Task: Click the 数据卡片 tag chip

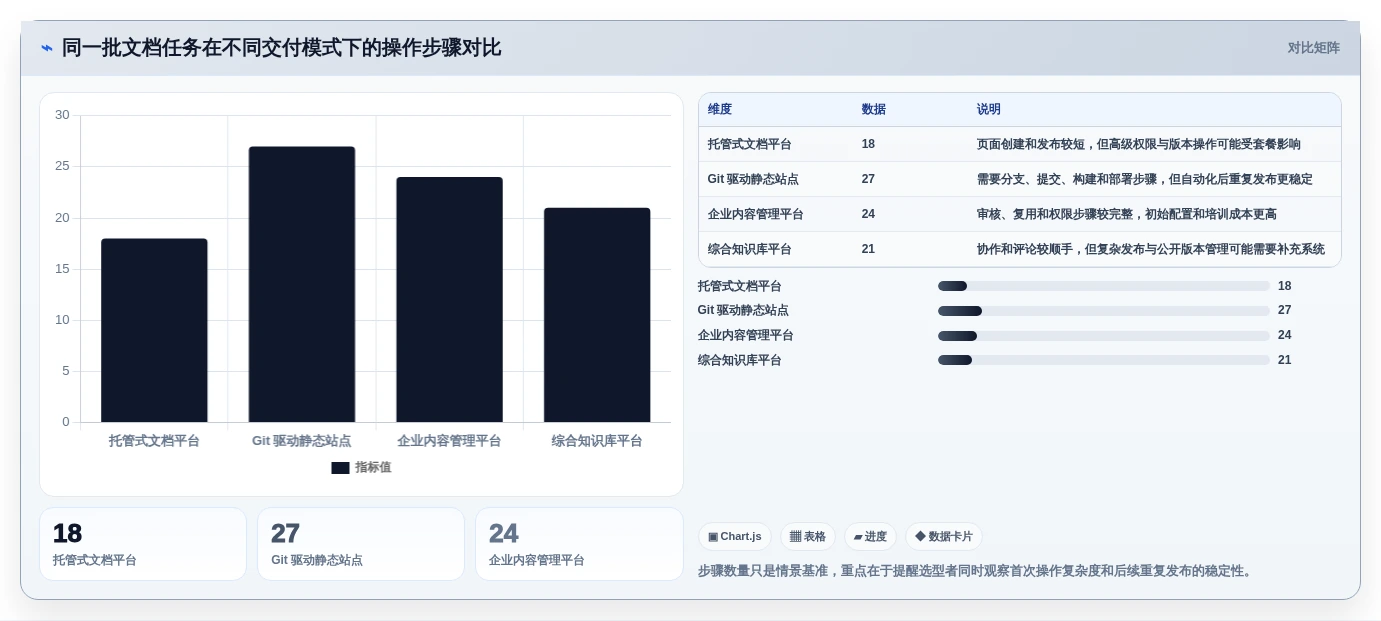Action: pos(944,537)
